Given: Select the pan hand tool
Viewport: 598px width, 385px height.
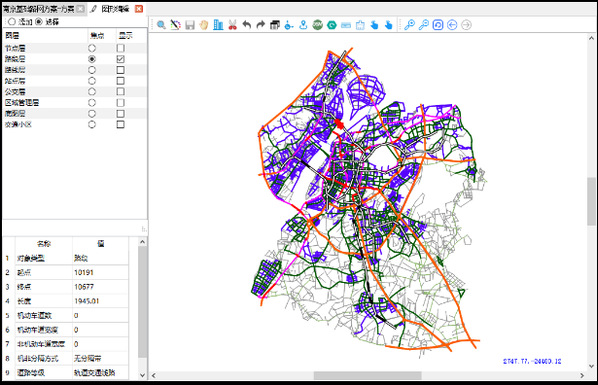Looking at the screenshot, I should (x=204, y=25).
